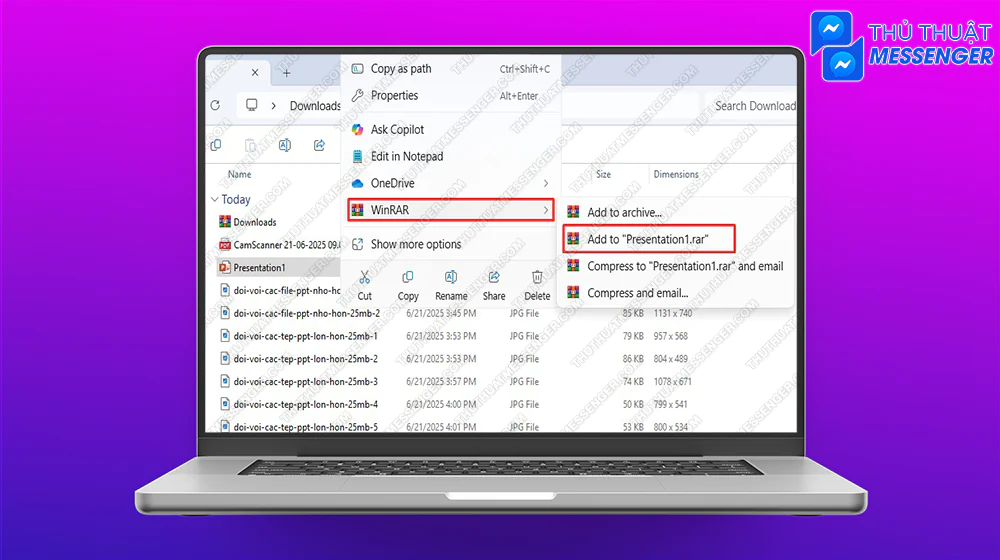Click the Copy as path icon

coord(358,69)
